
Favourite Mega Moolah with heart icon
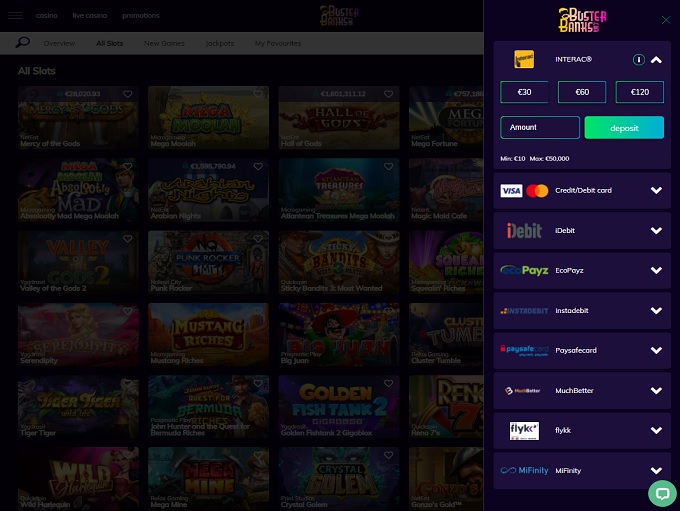click(258, 94)
